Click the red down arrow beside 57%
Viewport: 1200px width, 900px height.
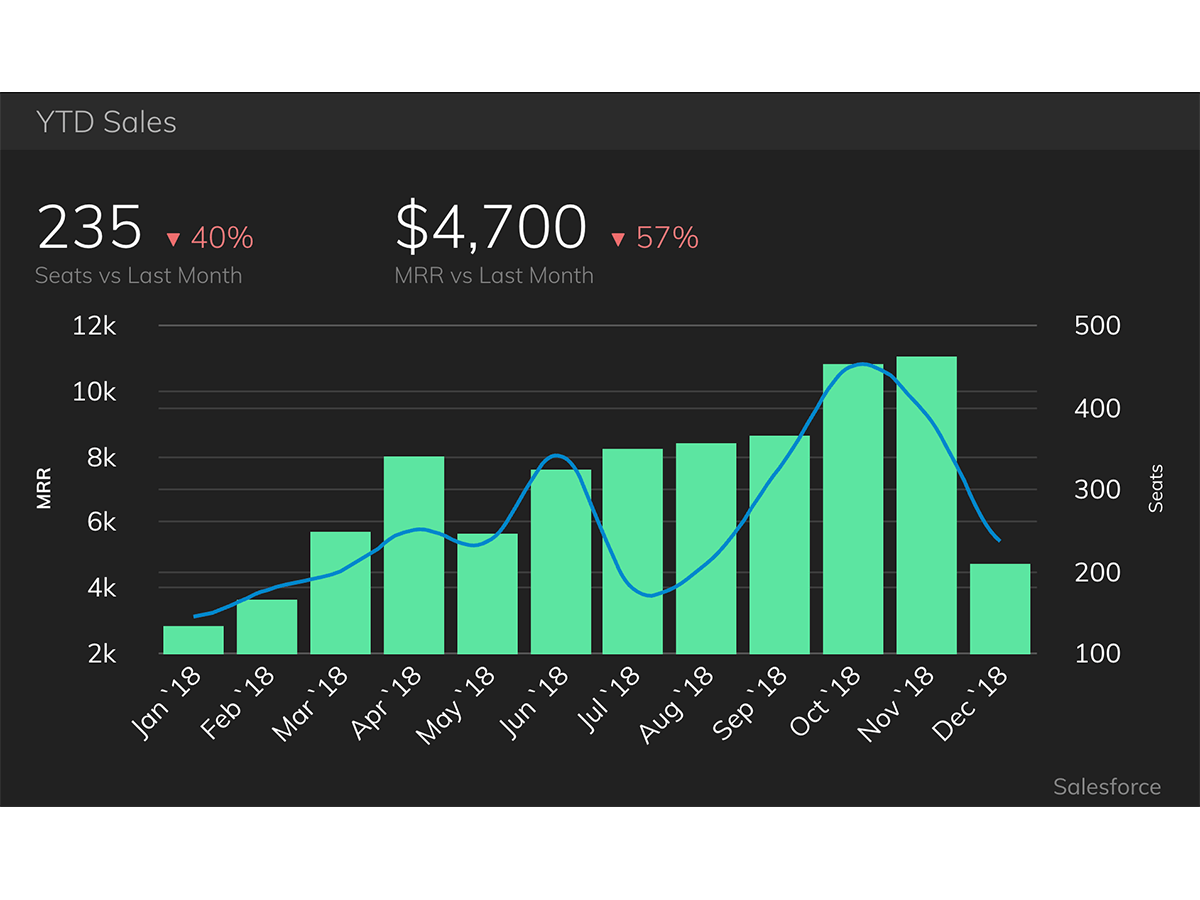[617, 239]
